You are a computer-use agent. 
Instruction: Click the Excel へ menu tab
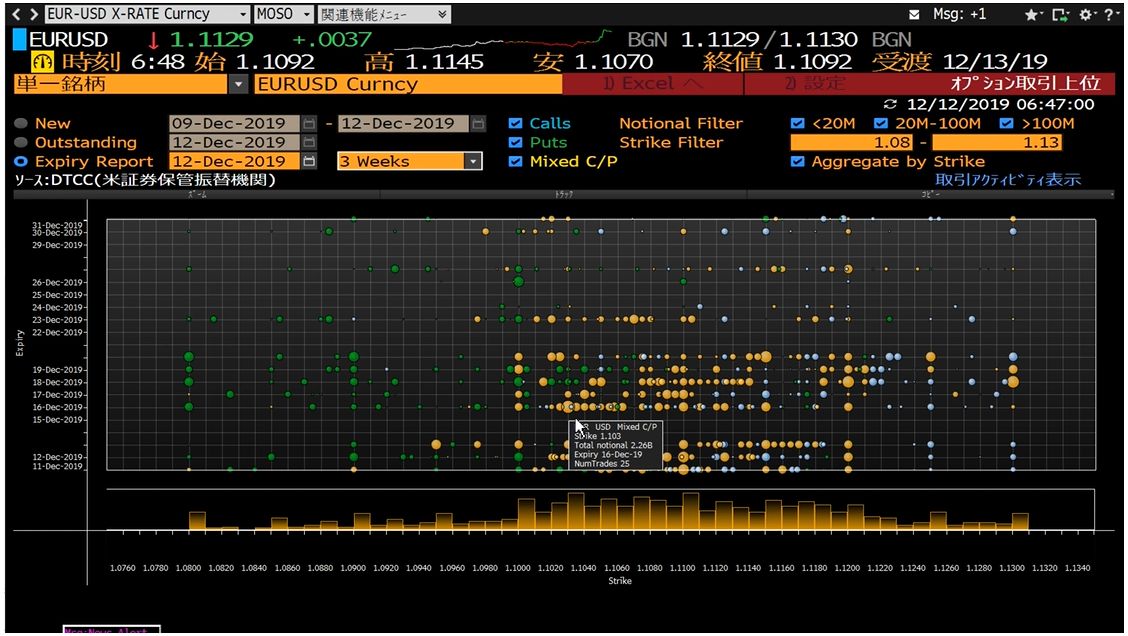[653, 84]
